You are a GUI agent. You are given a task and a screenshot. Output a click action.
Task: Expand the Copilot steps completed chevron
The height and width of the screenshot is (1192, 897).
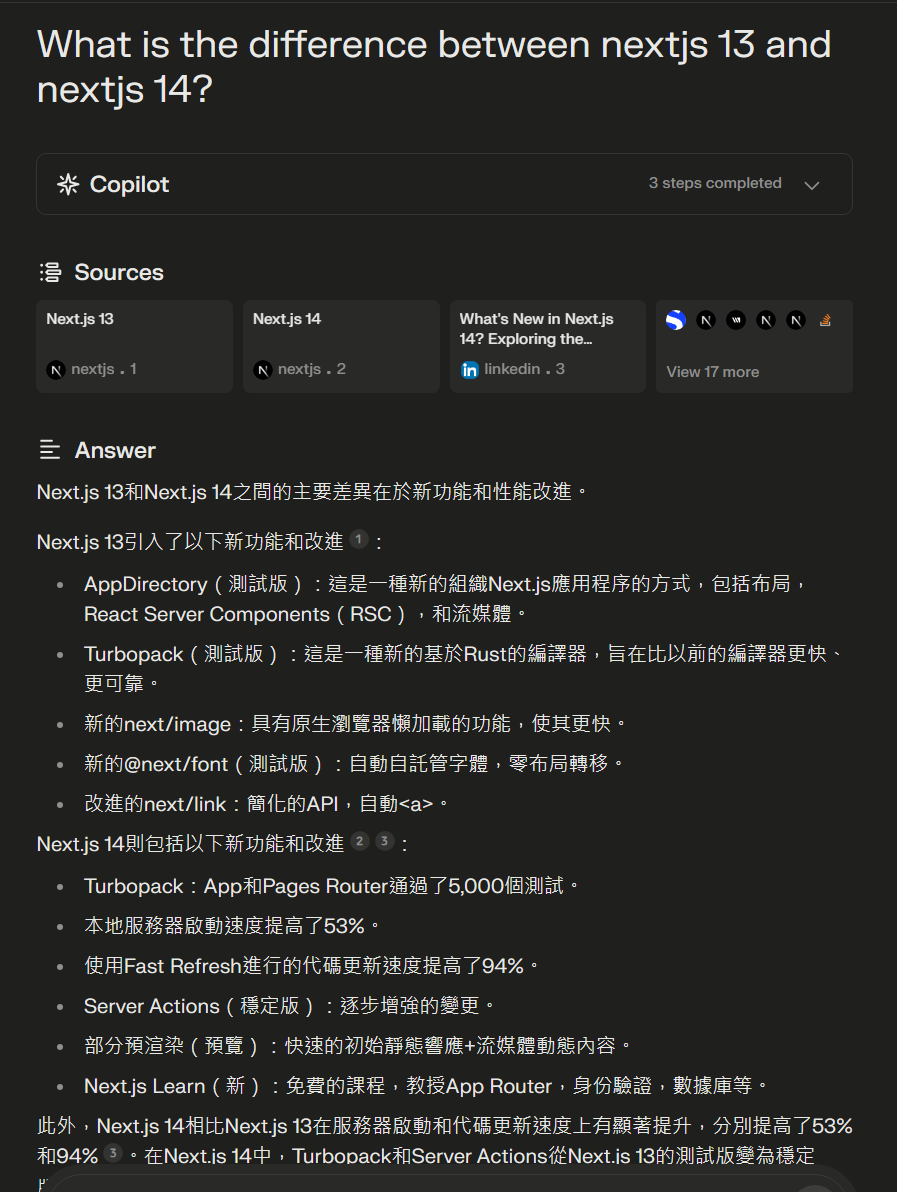tap(812, 185)
